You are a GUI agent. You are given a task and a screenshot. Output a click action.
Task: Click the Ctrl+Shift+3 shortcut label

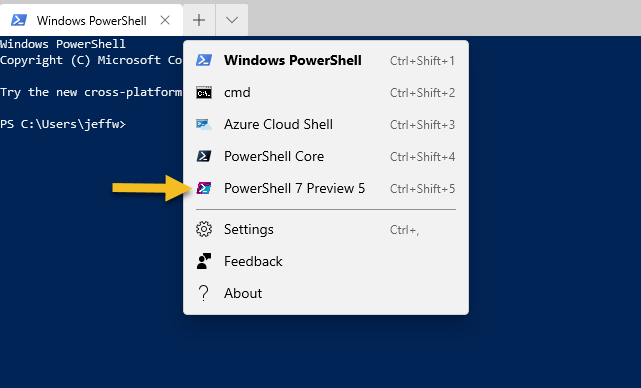(422, 125)
